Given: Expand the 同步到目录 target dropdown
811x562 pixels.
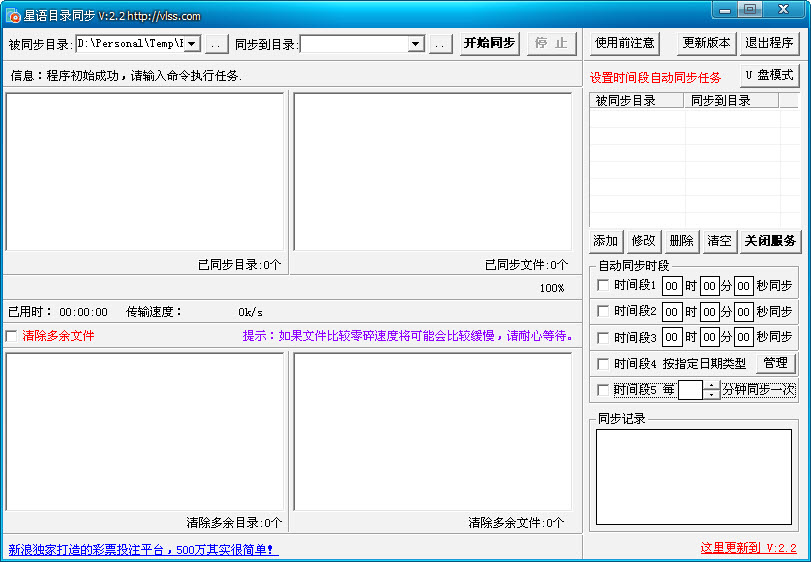Looking at the screenshot, I should 416,44.
